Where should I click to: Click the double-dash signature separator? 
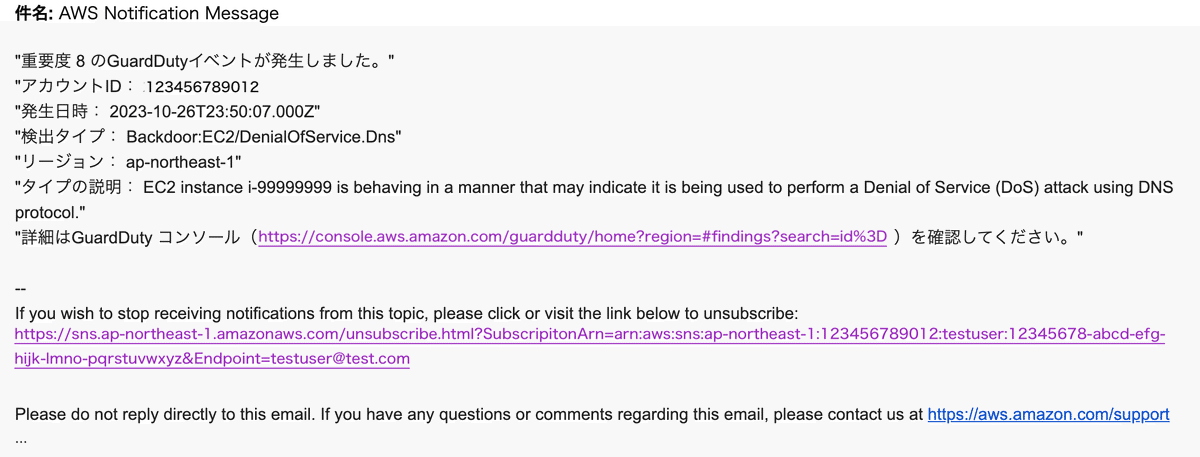point(21,290)
